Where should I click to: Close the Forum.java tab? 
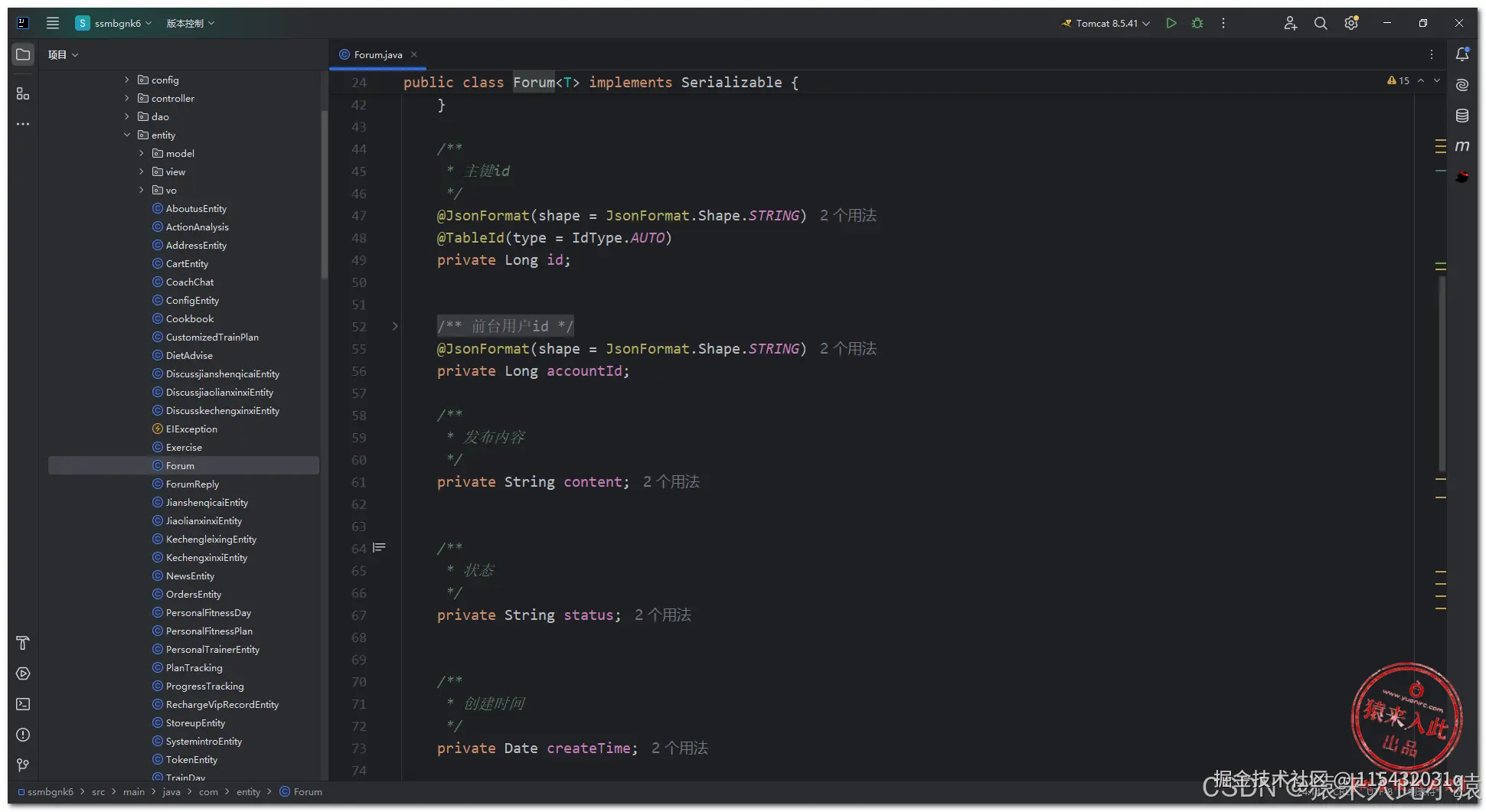point(414,54)
